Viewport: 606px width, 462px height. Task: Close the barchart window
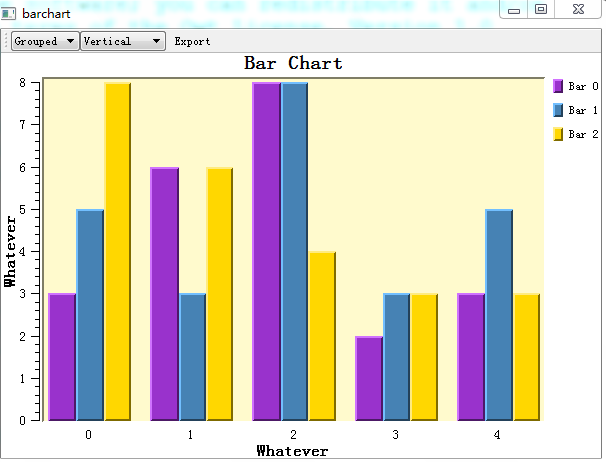click(x=579, y=10)
